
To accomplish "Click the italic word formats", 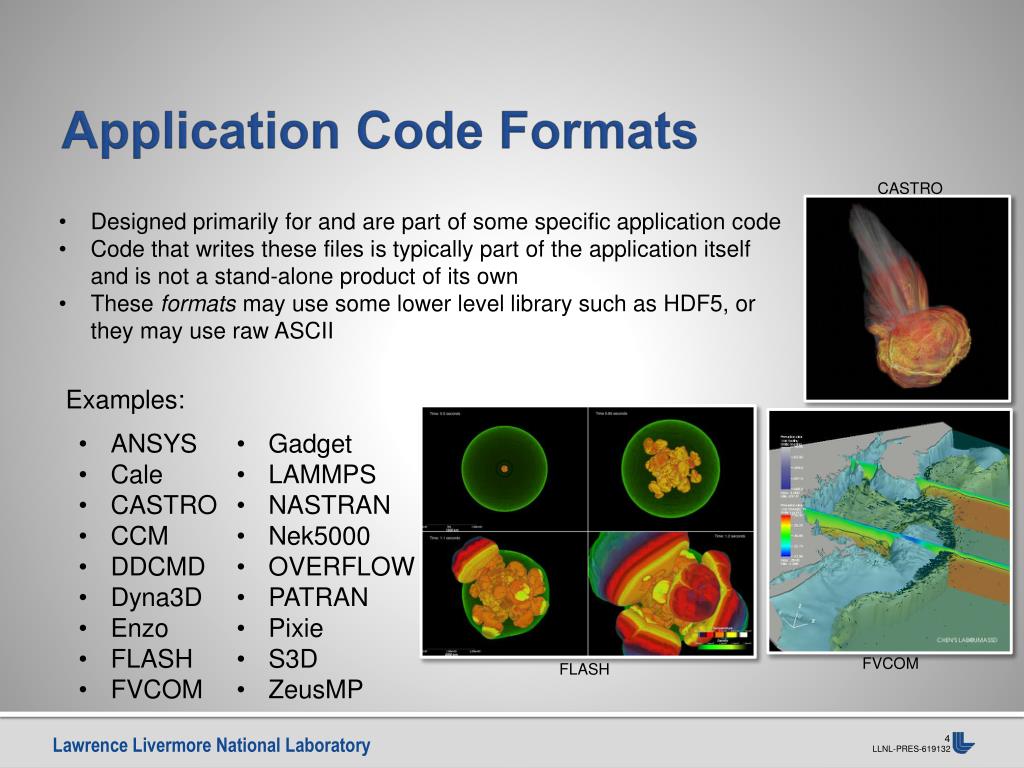I will [199, 304].
